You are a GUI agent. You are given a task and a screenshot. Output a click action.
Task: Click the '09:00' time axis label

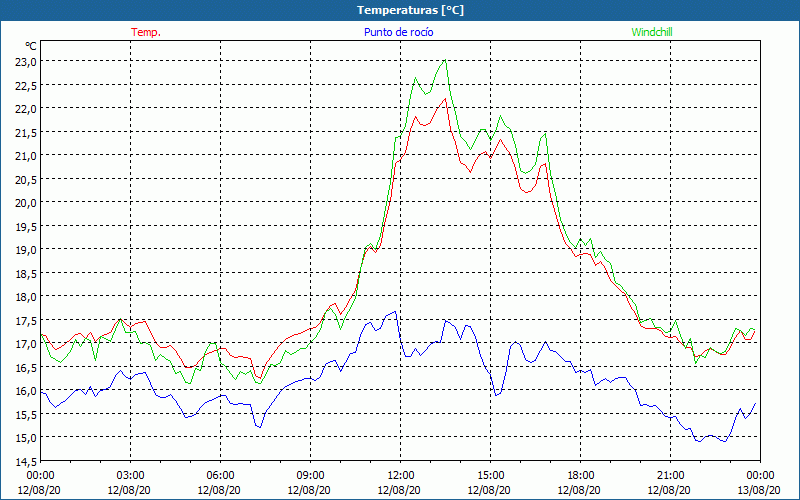pos(310,475)
